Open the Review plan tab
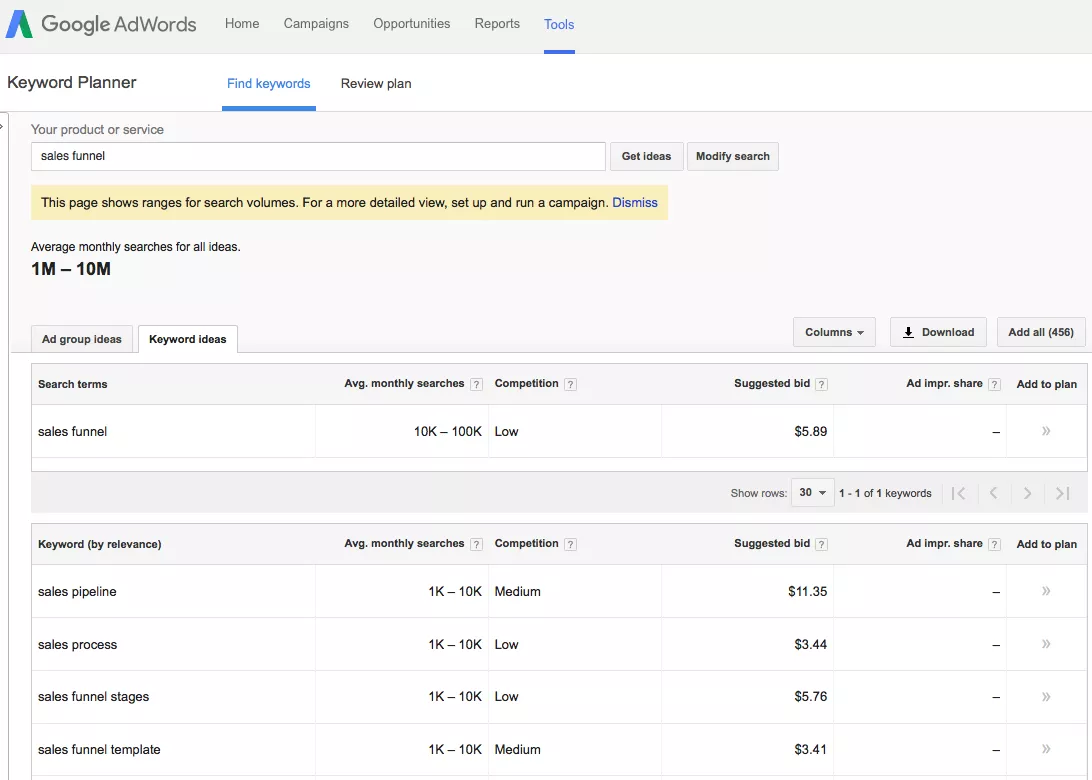Screen dimensions: 1092x780 point(375,84)
